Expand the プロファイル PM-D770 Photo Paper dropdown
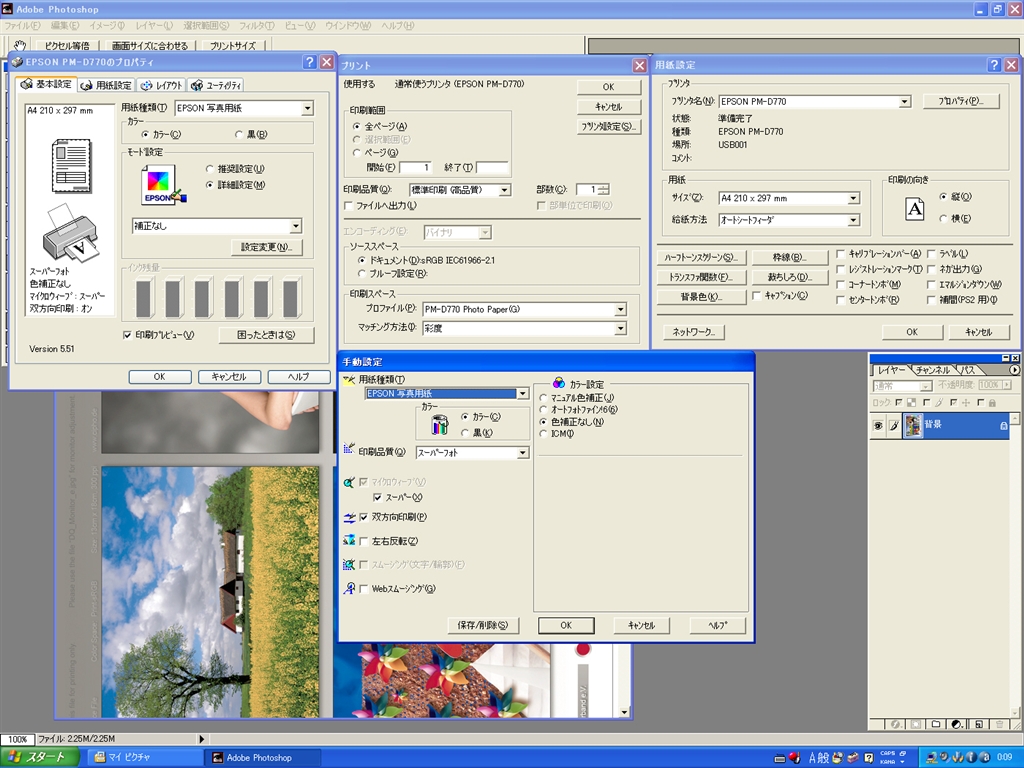Image resolution: width=1024 pixels, height=768 pixels. coord(620,310)
